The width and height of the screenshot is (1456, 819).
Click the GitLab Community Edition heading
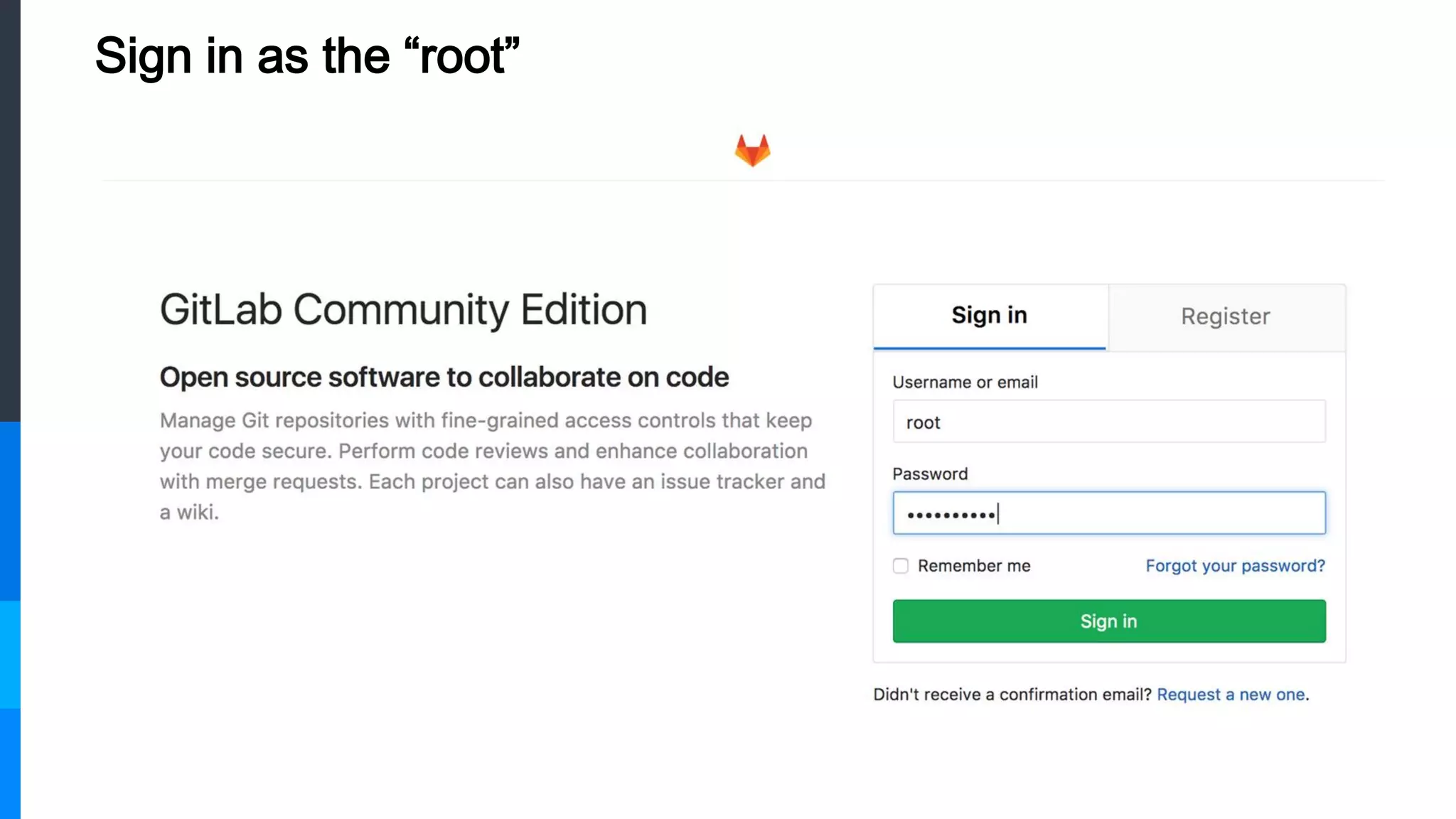[403, 310]
